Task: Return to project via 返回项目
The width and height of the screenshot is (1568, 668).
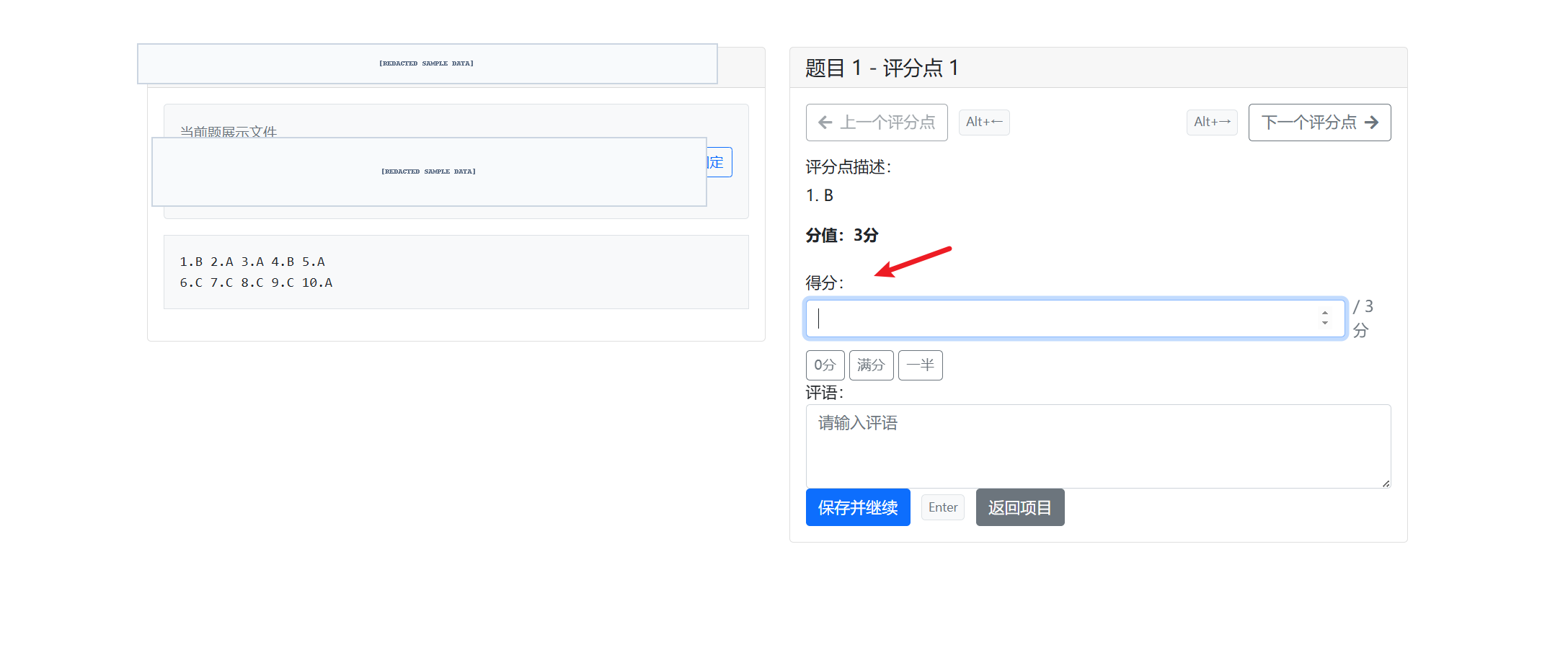Action: [1020, 507]
